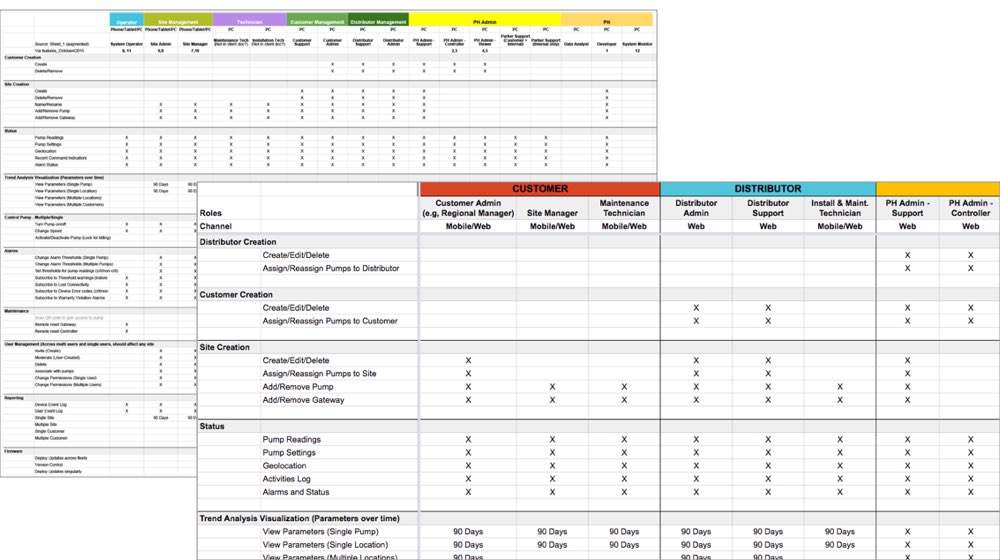Select PH Admin - Support X in Assign/Reassign Pumps to Distributor row
Viewport: 1000px width, 560px height.
pyautogui.click(x=908, y=268)
